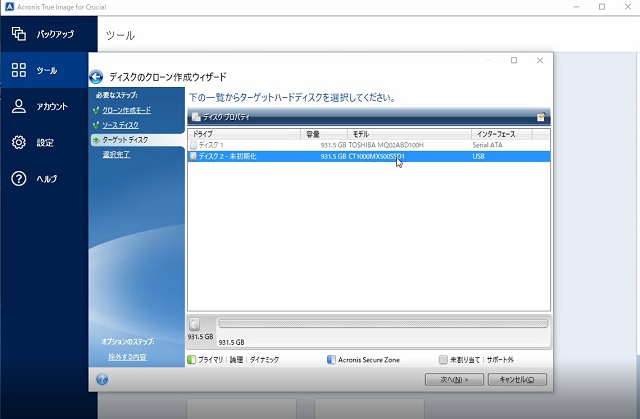
Task: Select the ディスク 1 row
Action: pos(369,145)
